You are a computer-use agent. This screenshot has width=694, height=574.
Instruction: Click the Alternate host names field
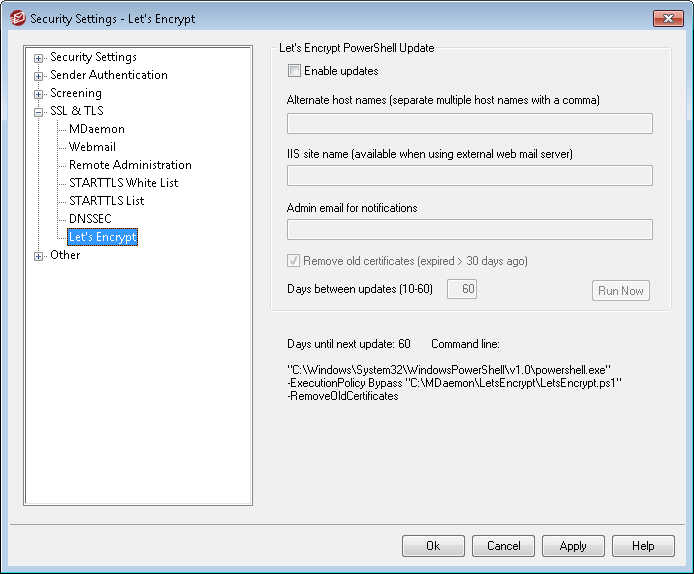tap(469, 124)
